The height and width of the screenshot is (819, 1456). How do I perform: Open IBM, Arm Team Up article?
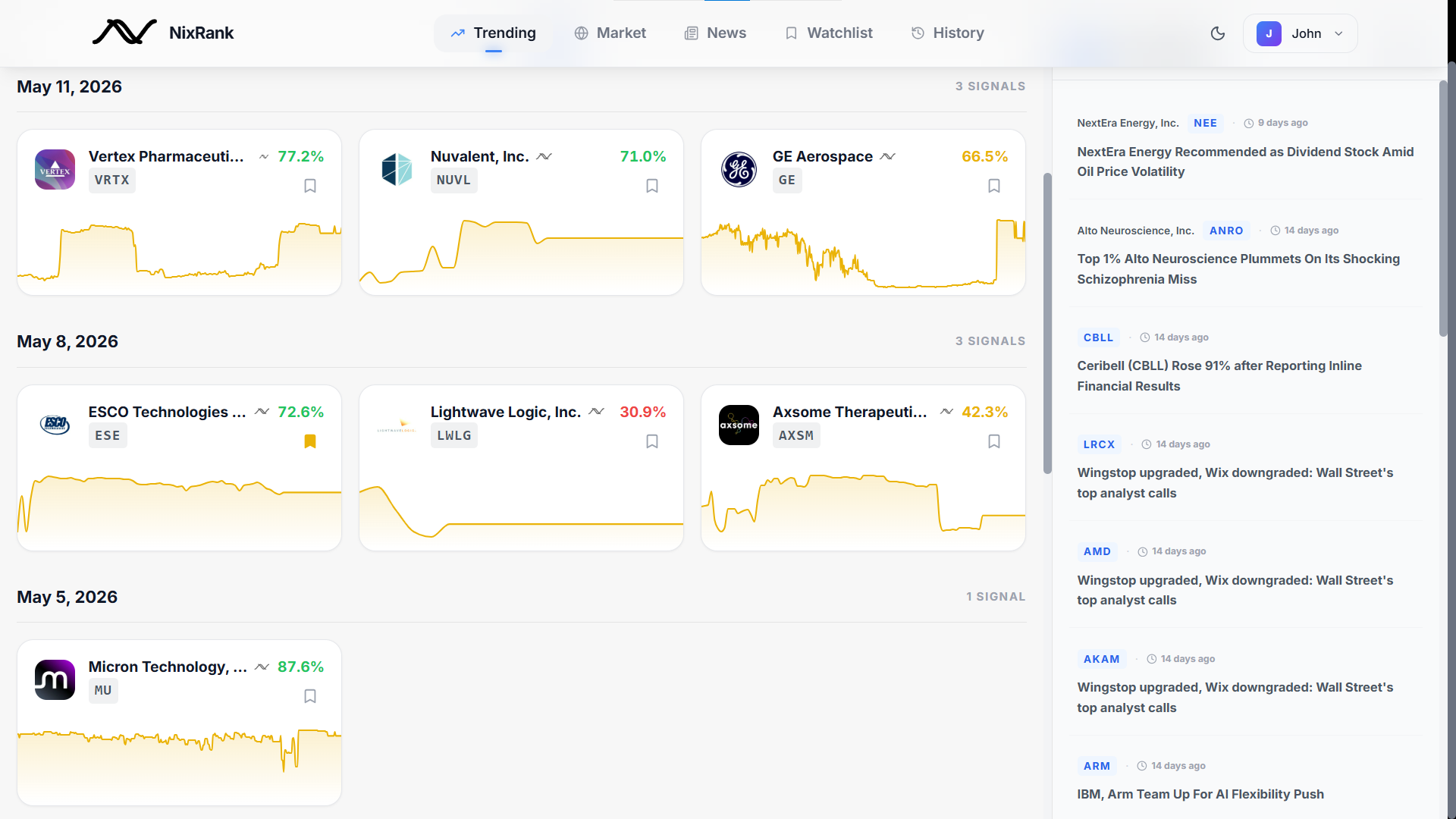1200,794
